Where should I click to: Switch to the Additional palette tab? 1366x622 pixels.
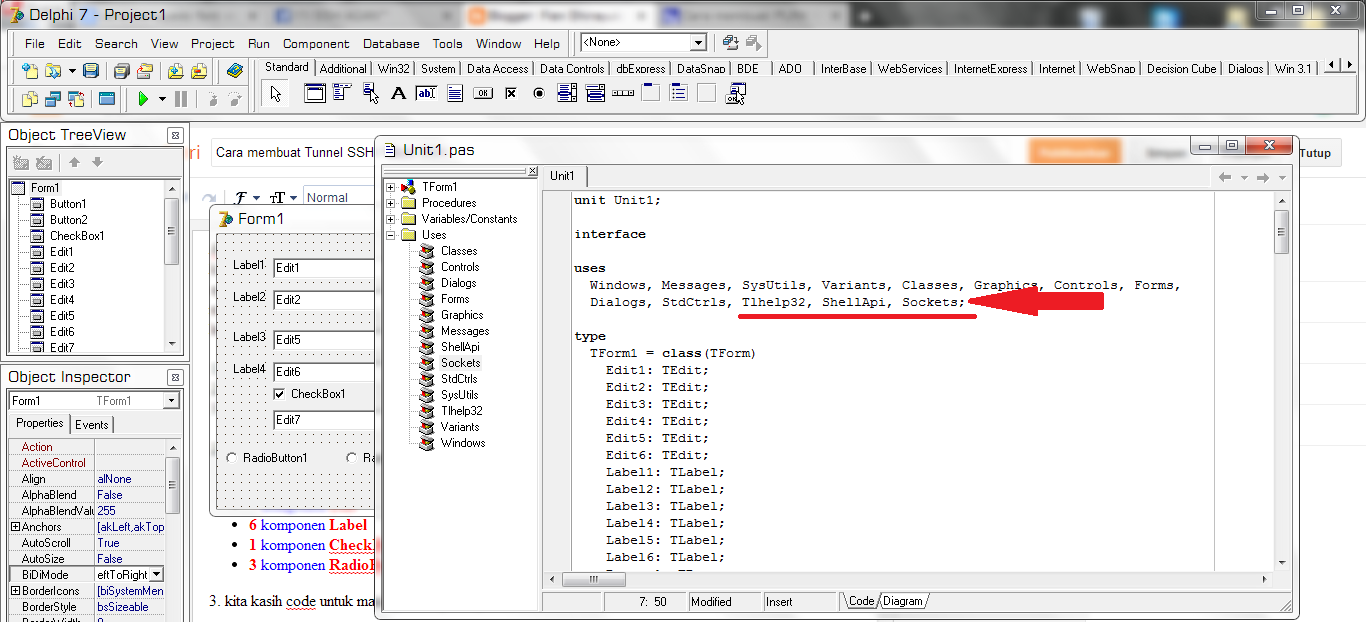343,69
